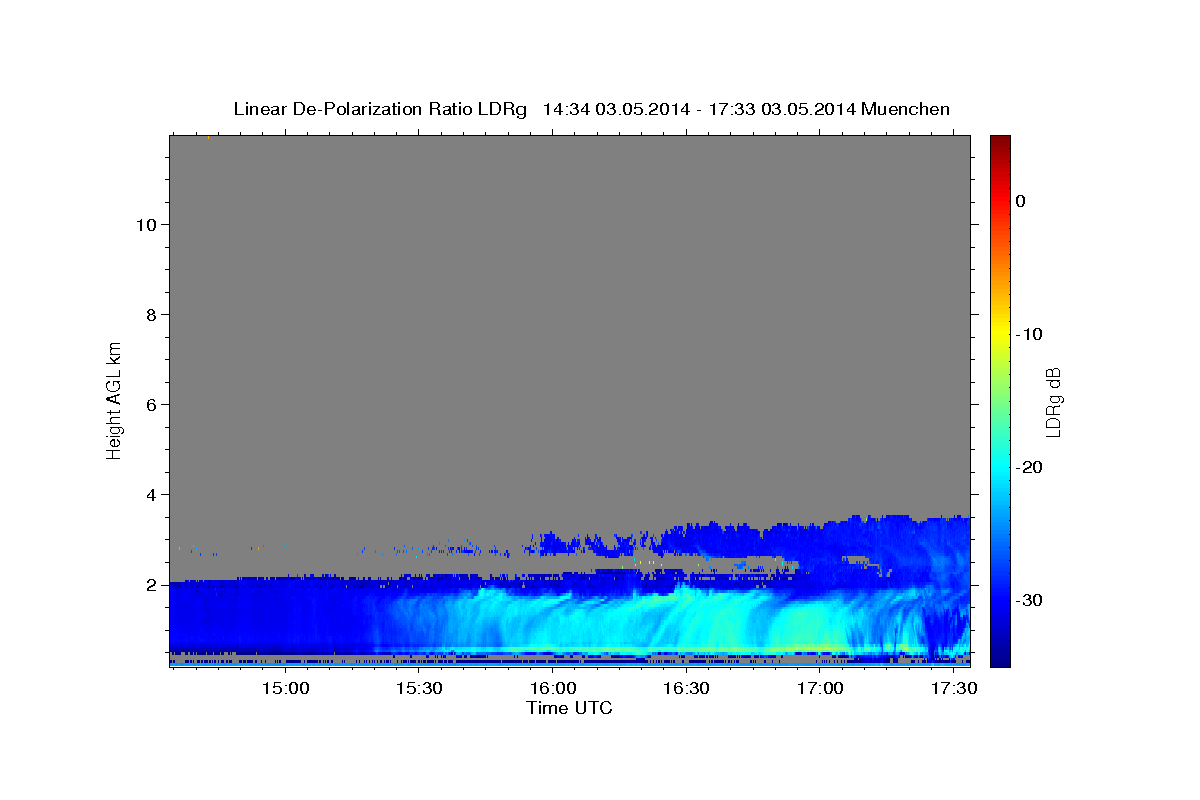Click the 17:30 time tick label
Screen dimensions: 1200x800
coord(953,690)
